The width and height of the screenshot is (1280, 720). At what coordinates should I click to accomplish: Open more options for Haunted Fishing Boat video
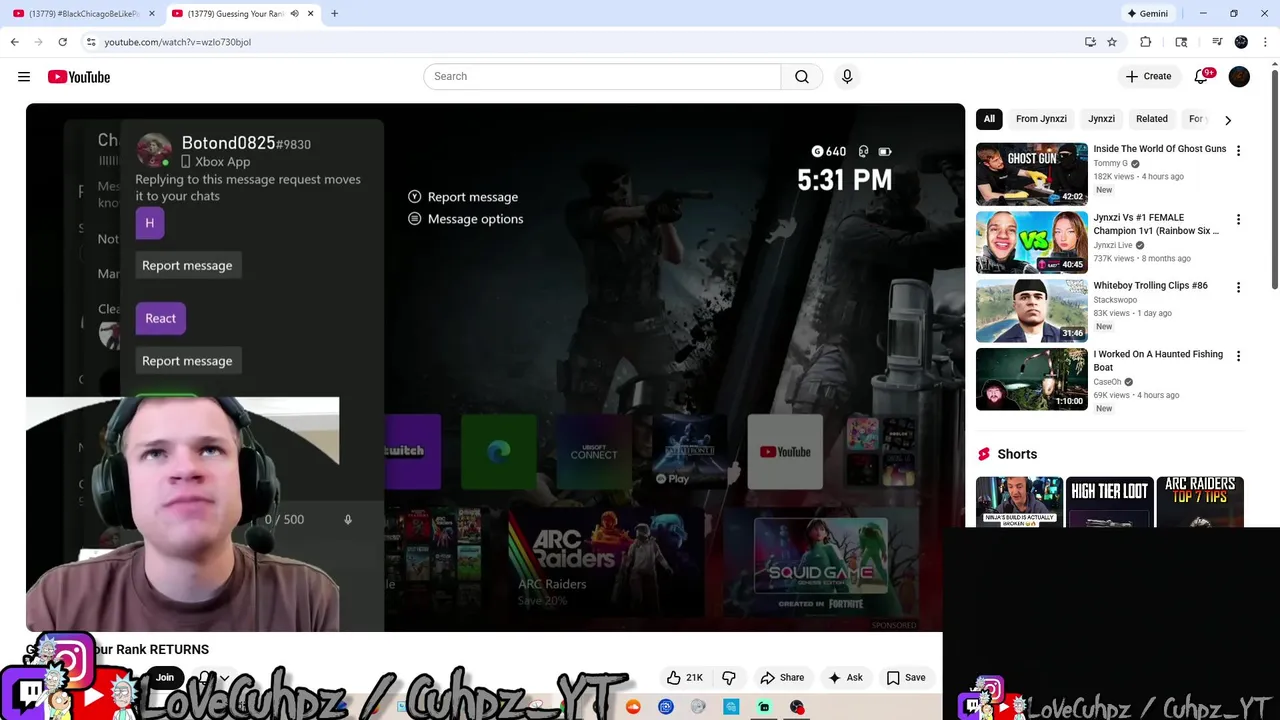click(x=1238, y=356)
